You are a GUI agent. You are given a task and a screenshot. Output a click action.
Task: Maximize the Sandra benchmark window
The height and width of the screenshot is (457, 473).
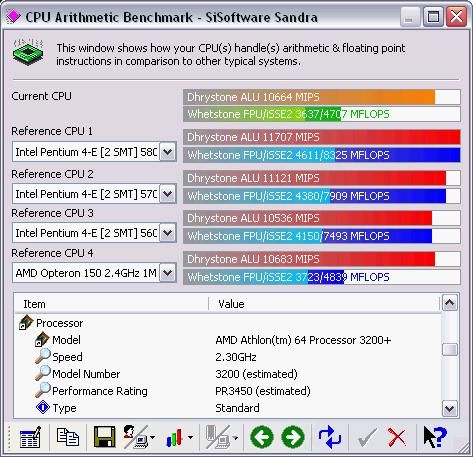point(433,16)
